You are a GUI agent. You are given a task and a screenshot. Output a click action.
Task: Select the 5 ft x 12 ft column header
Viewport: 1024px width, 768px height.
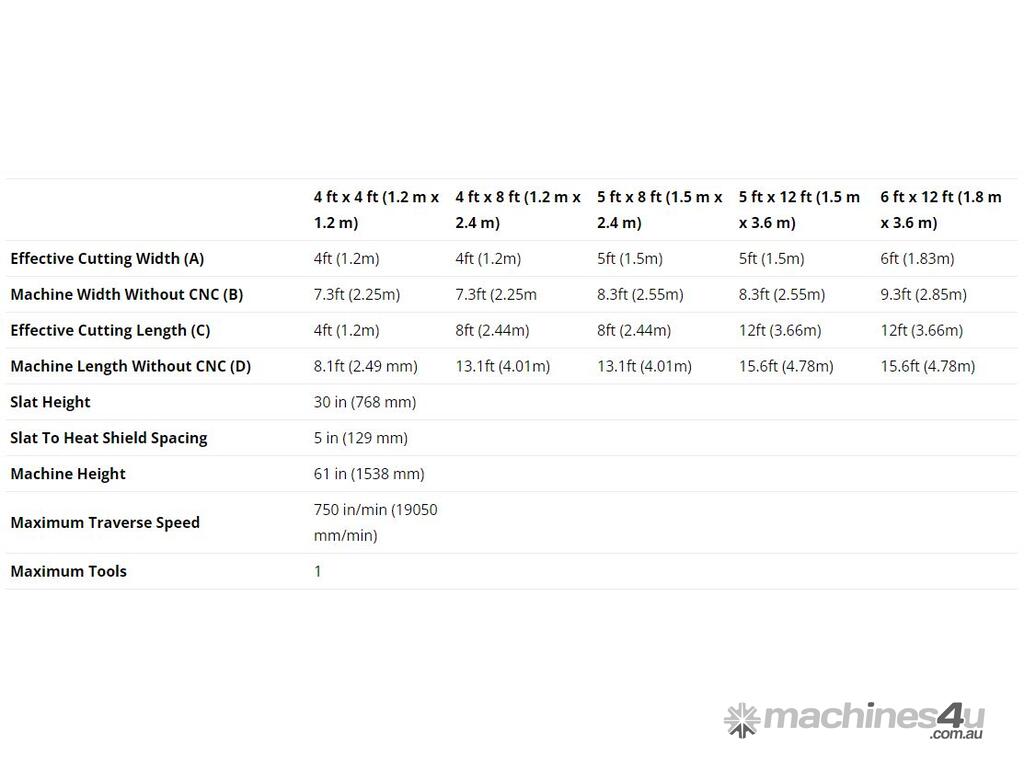799,210
